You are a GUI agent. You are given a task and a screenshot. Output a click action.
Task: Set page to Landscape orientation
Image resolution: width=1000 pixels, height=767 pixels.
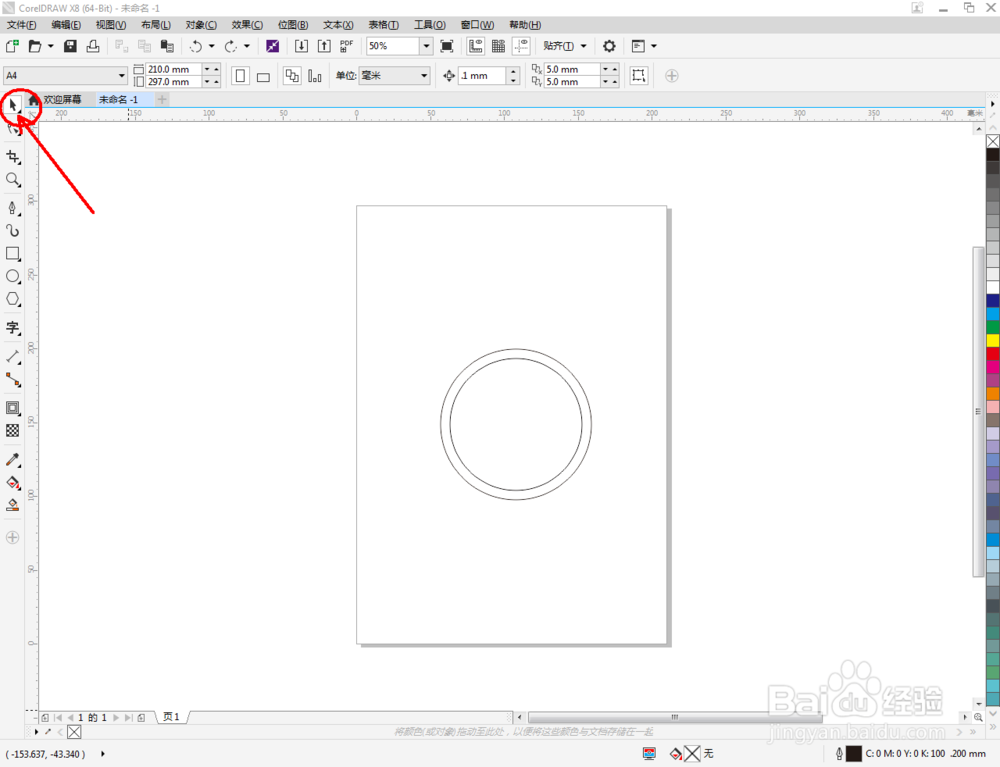pos(263,76)
